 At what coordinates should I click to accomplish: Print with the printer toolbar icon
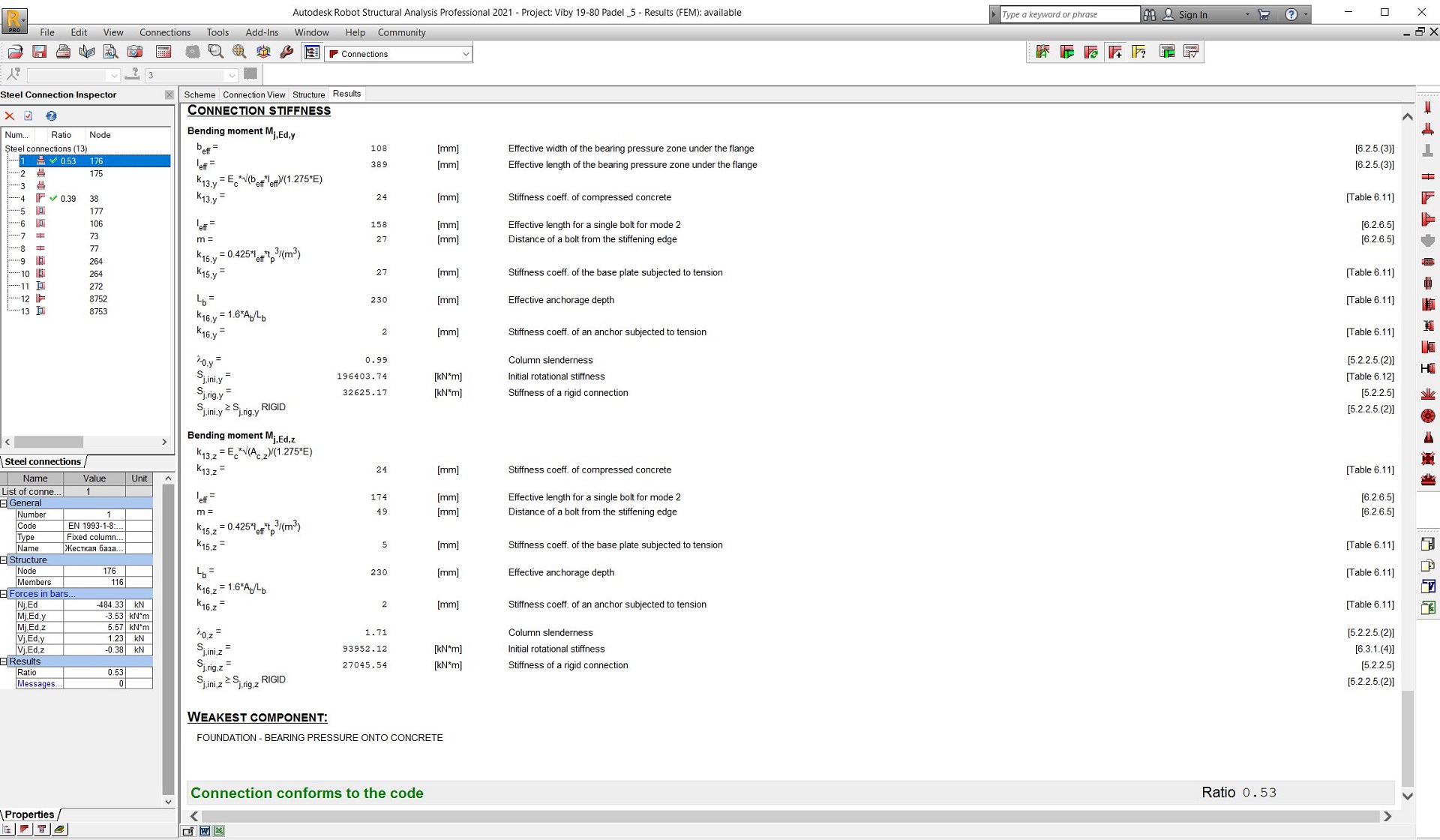click(63, 52)
